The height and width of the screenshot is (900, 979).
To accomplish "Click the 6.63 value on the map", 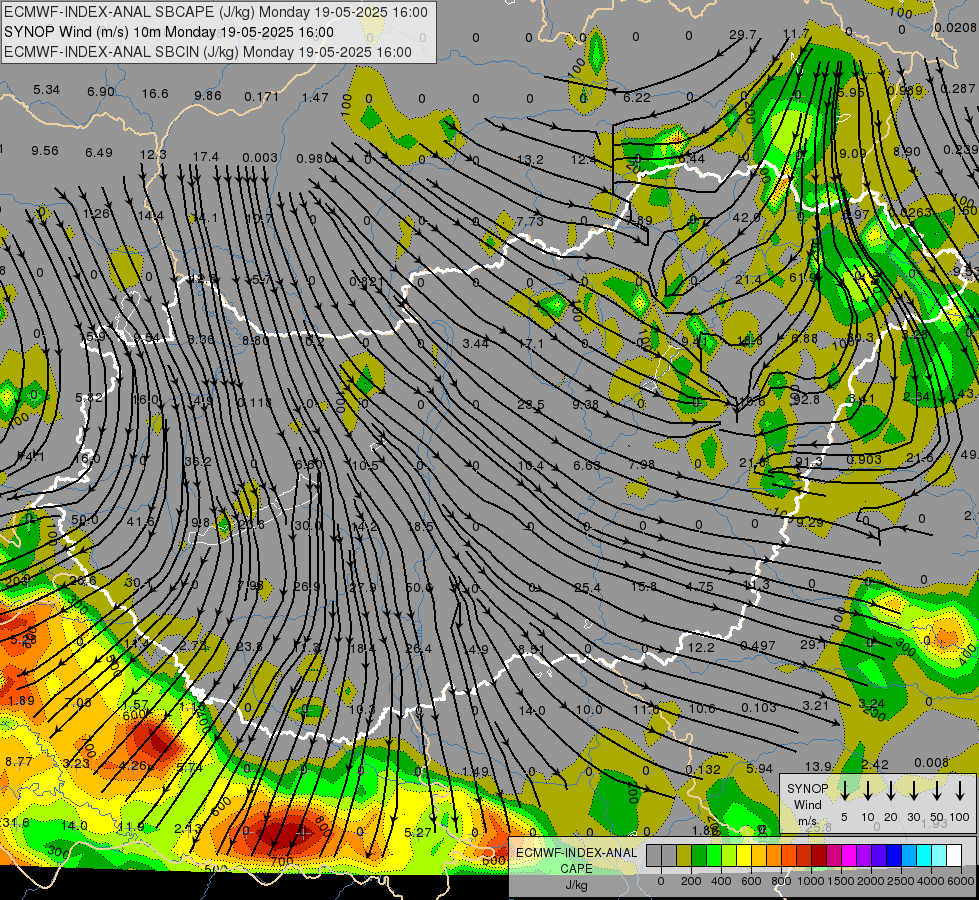I will pos(587,466).
